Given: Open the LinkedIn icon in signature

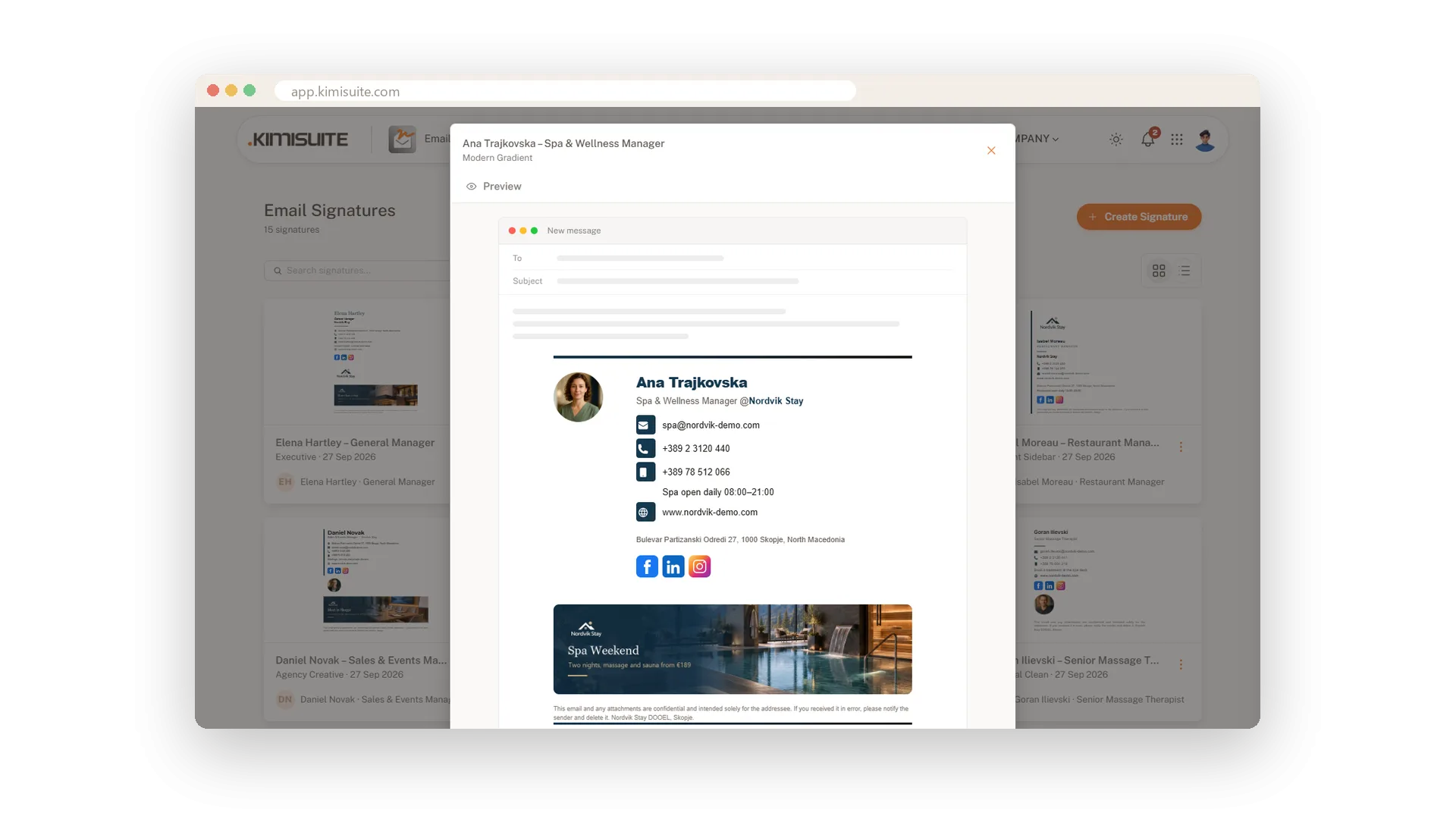Looking at the screenshot, I should (x=673, y=566).
